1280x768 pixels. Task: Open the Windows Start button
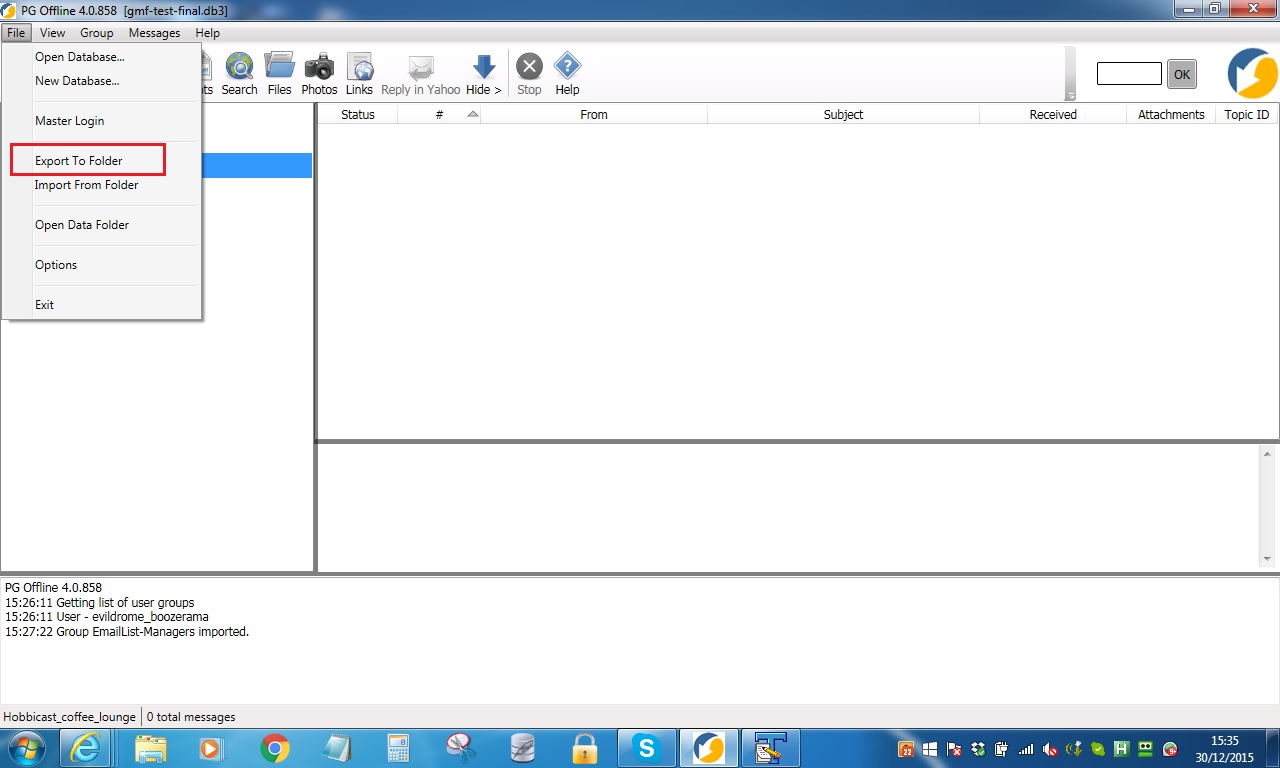click(27, 748)
